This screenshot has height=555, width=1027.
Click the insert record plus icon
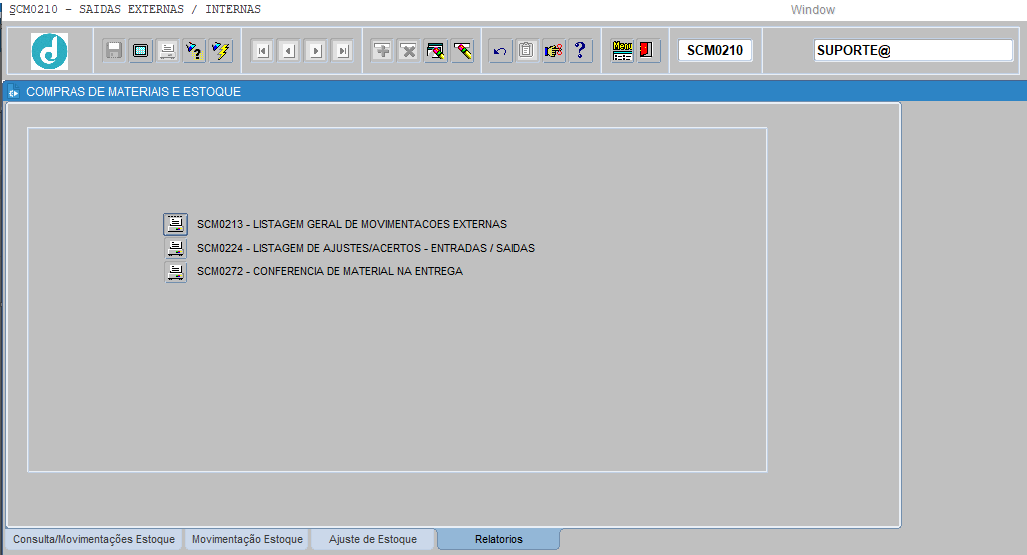pos(382,51)
